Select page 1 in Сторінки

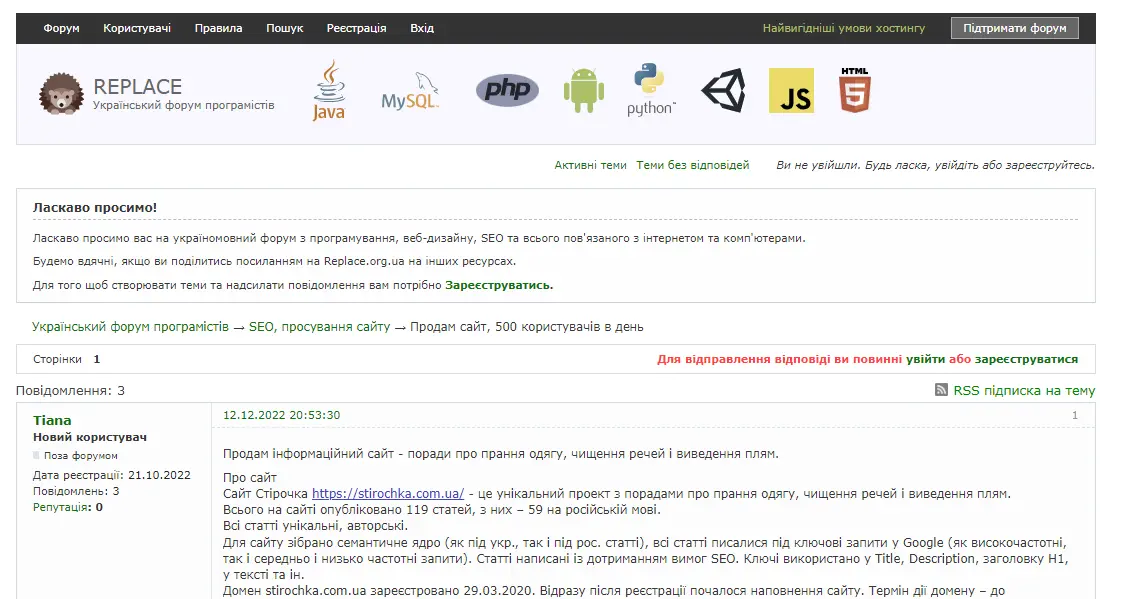click(97, 359)
